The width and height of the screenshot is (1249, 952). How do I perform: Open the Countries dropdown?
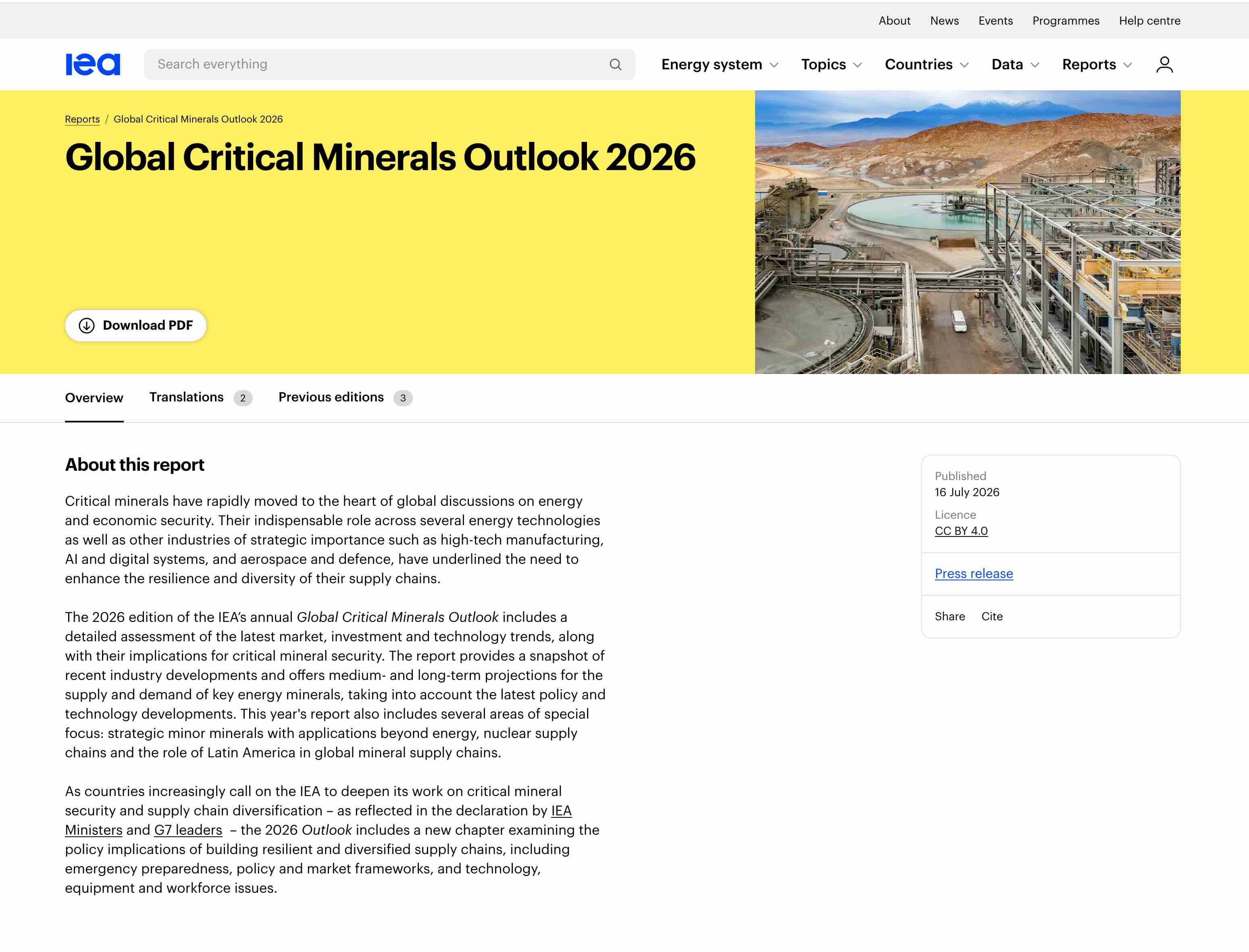coord(926,64)
